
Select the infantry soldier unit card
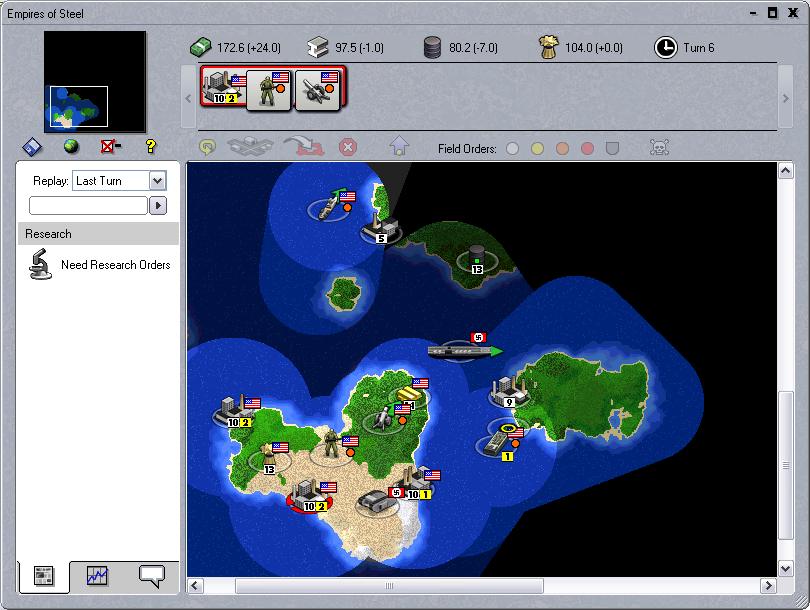[269, 88]
